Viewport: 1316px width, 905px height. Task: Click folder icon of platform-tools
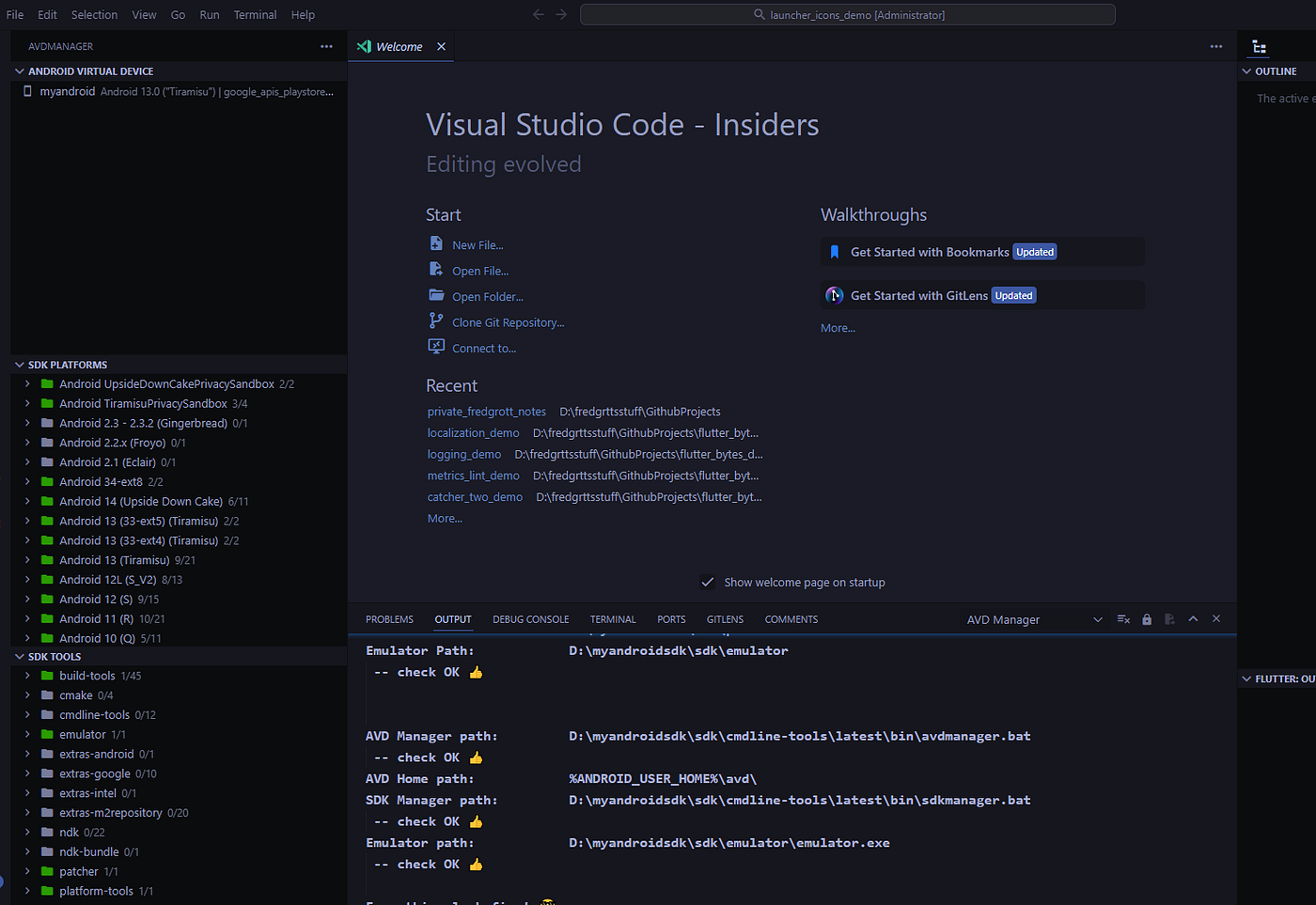(x=47, y=890)
